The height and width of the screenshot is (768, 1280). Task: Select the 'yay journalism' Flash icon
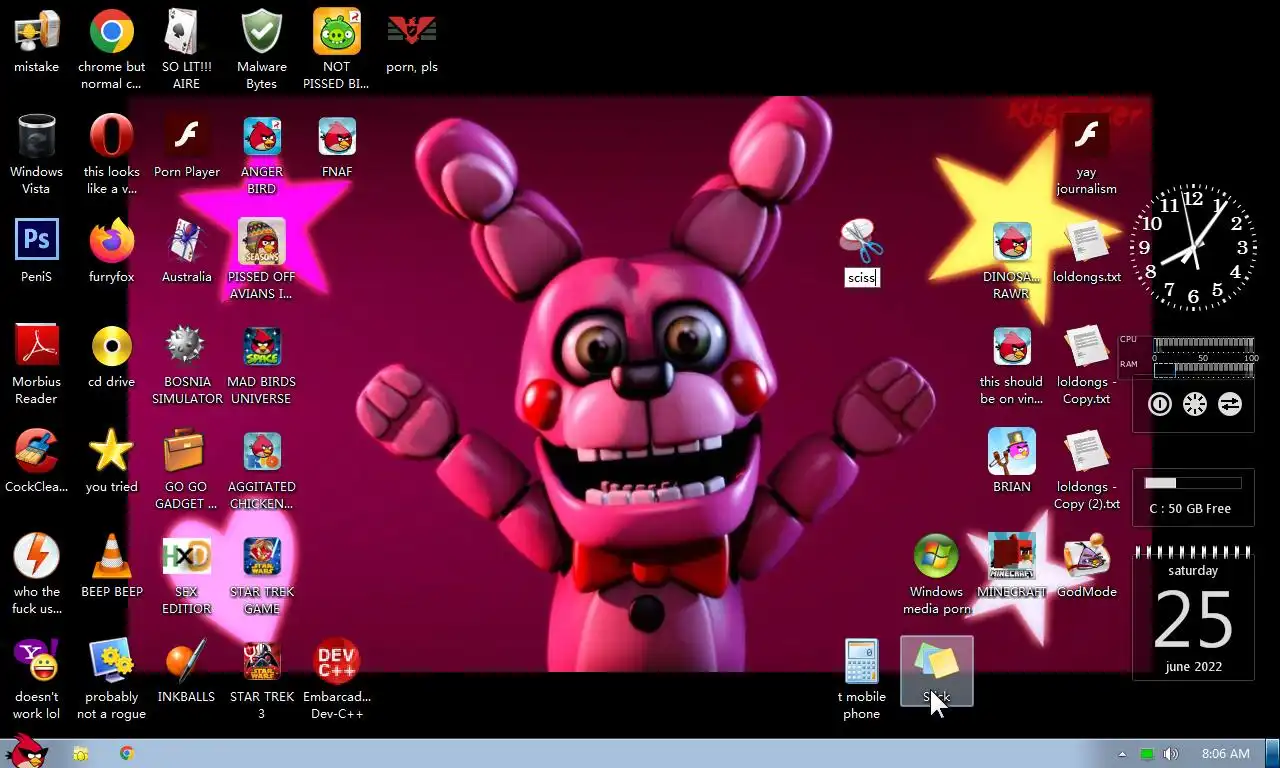(1086, 137)
